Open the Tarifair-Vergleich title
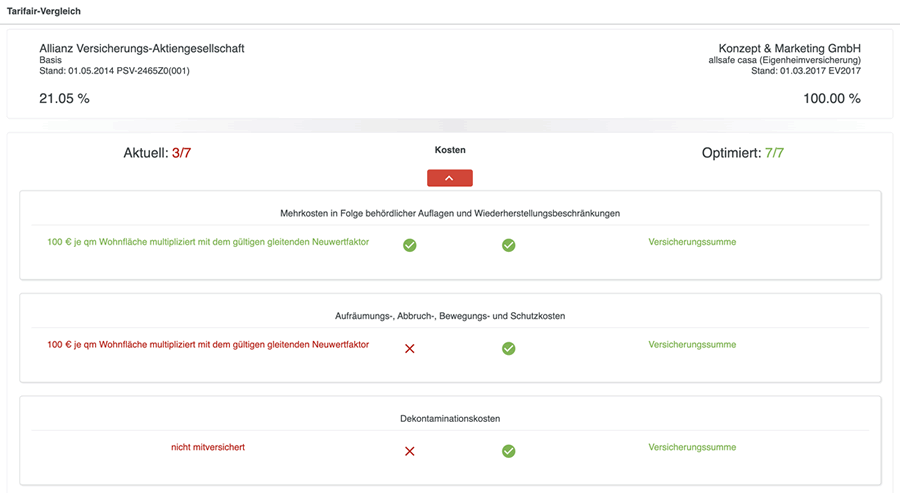 [44, 11]
